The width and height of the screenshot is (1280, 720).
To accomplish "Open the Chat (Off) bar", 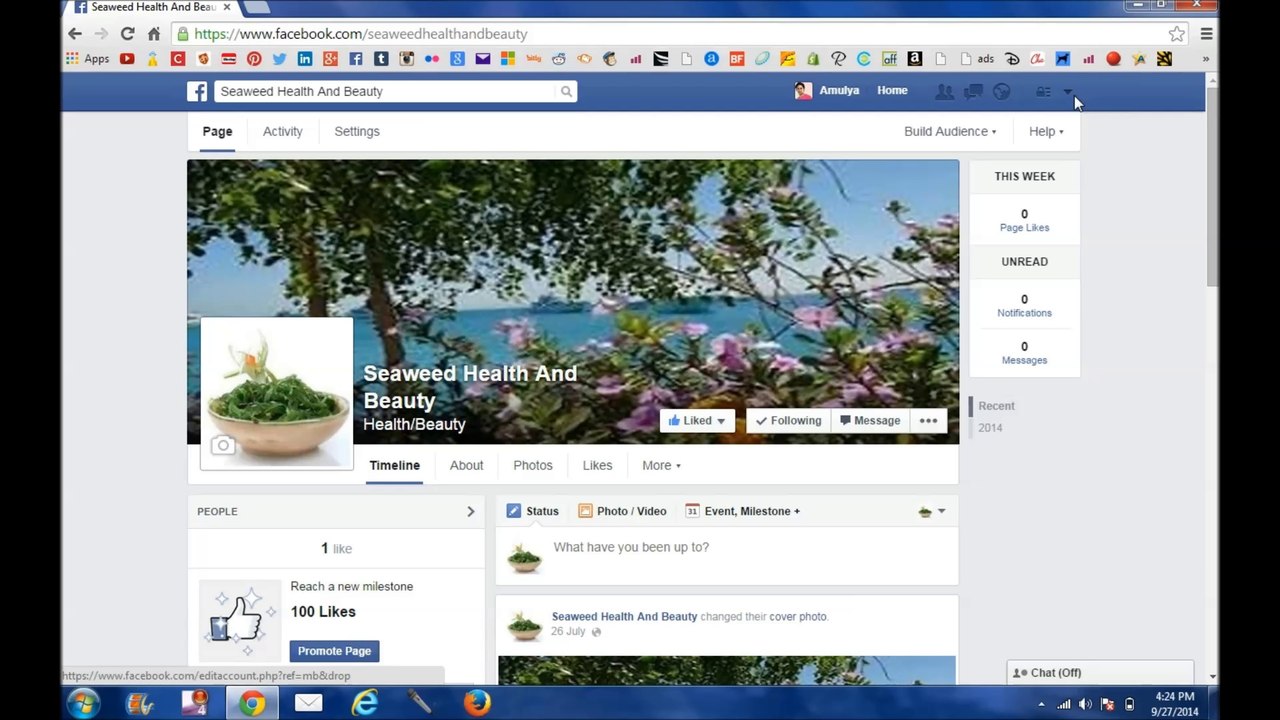I will pos(1100,673).
